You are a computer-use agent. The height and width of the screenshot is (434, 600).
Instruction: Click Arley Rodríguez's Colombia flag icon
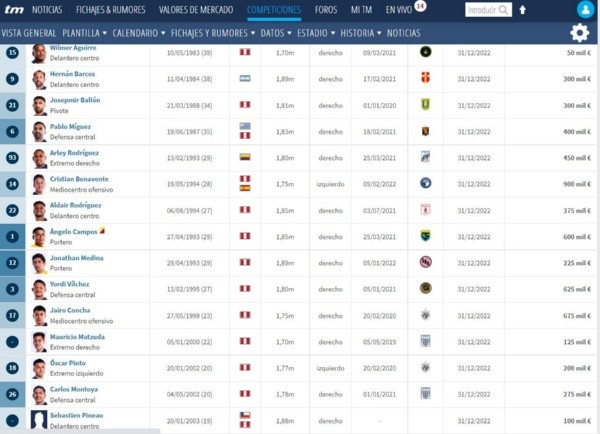point(244,157)
